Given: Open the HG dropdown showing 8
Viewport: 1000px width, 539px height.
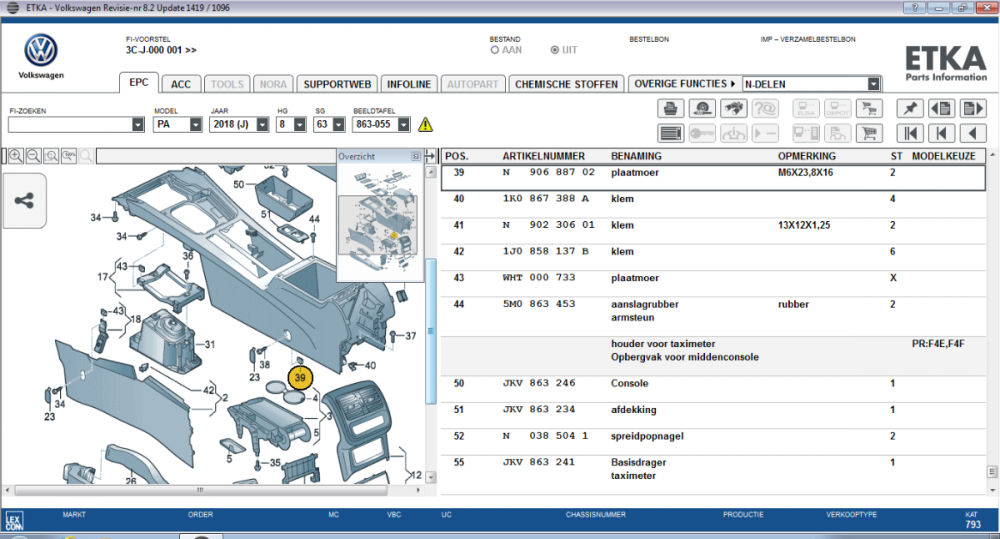Looking at the screenshot, I should point(300,125).
